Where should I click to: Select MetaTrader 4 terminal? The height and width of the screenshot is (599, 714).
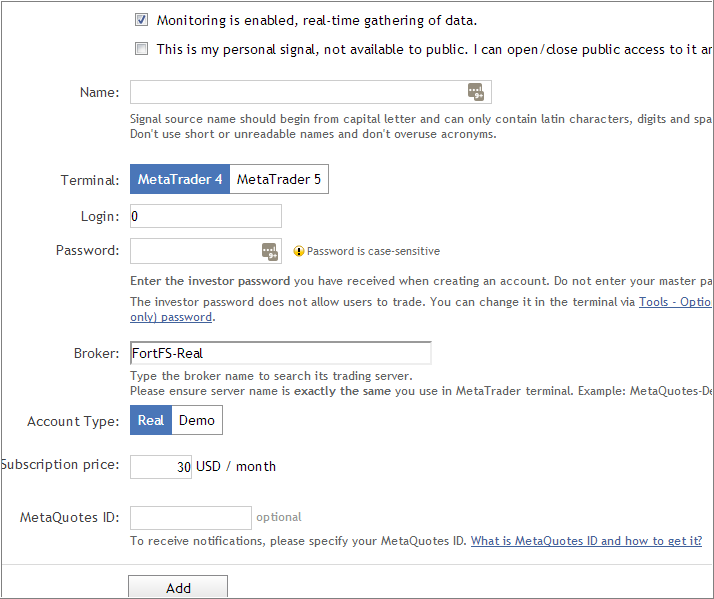pyautogui.click(x=180, y=179)
